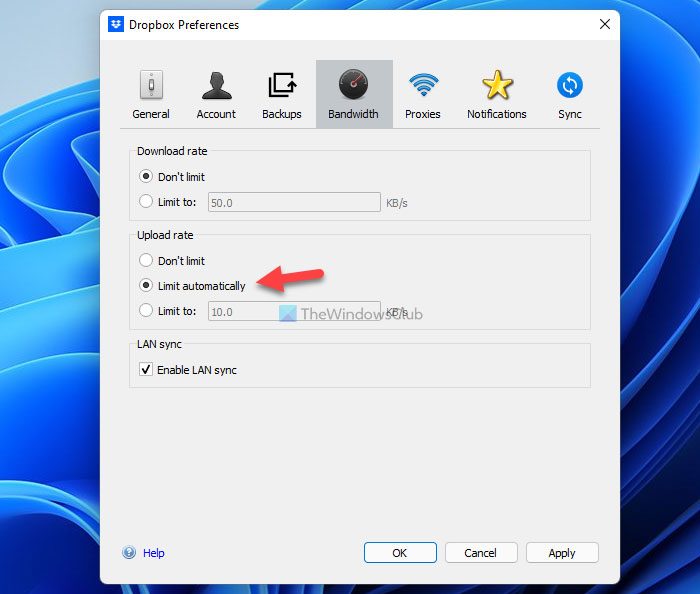This screenshot has width=700, height=594.
Task: Close the Dropbox Preferences window
Action: [604, 24]
